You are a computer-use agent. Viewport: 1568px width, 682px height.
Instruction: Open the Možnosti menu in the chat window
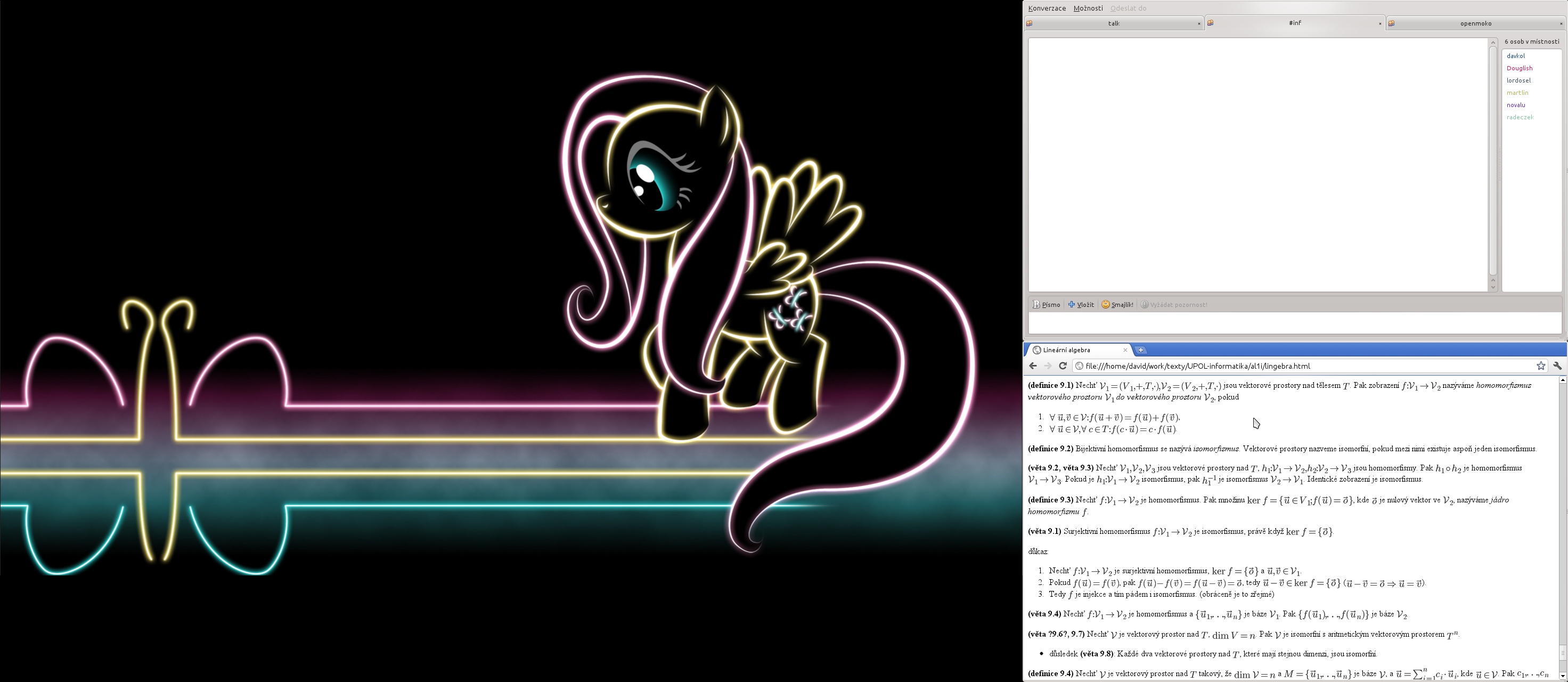(1088, 8)
